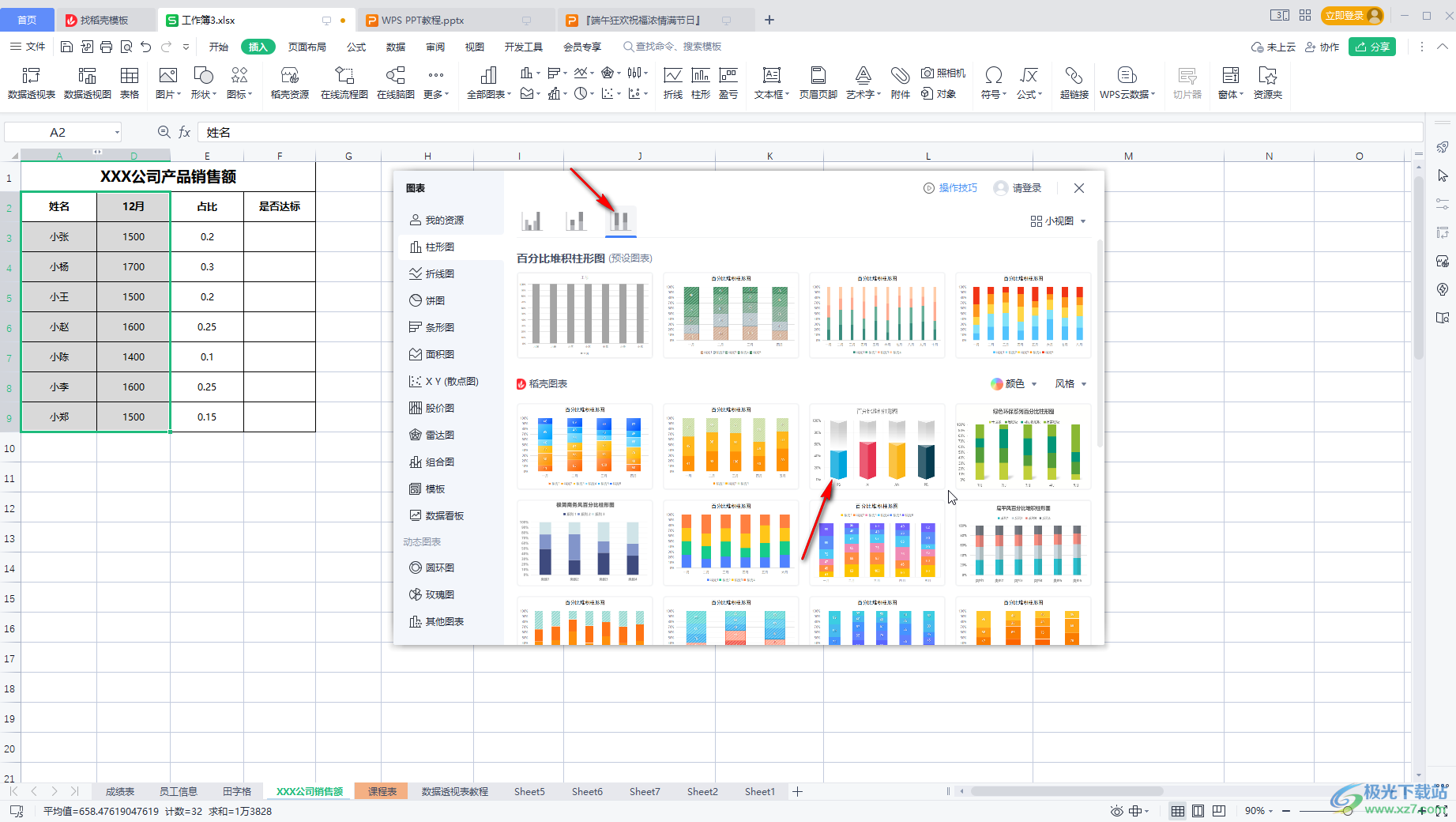Click the Table (表格) icon
This screenshot has width=1456, height=822.
tap(130, 82)
